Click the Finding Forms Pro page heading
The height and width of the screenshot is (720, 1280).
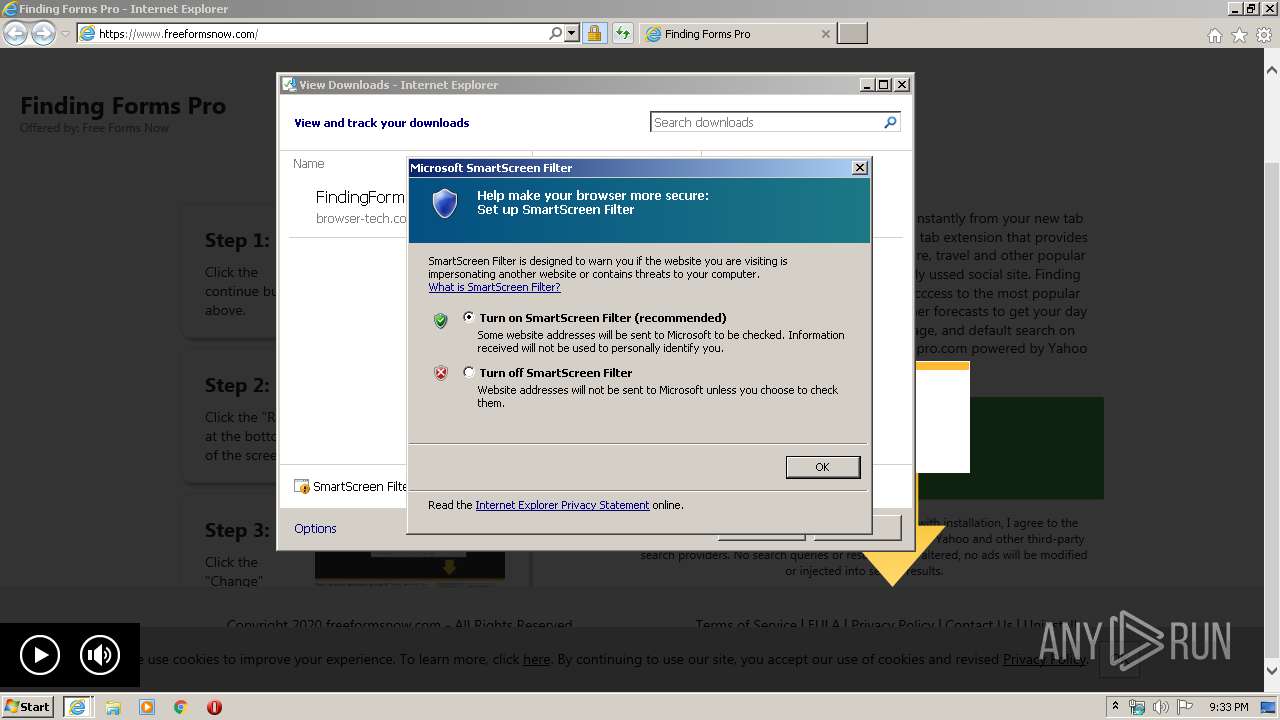click(123, 105)
